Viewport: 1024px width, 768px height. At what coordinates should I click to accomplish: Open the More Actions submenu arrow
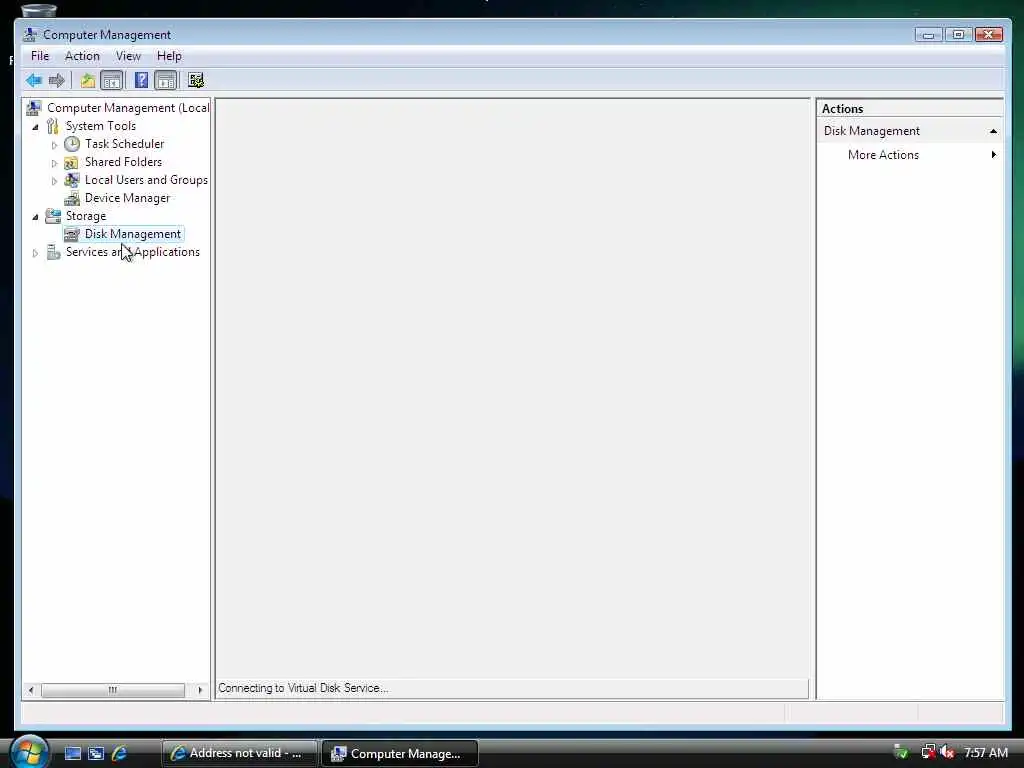pyautogui.click(x=994, y=155)
